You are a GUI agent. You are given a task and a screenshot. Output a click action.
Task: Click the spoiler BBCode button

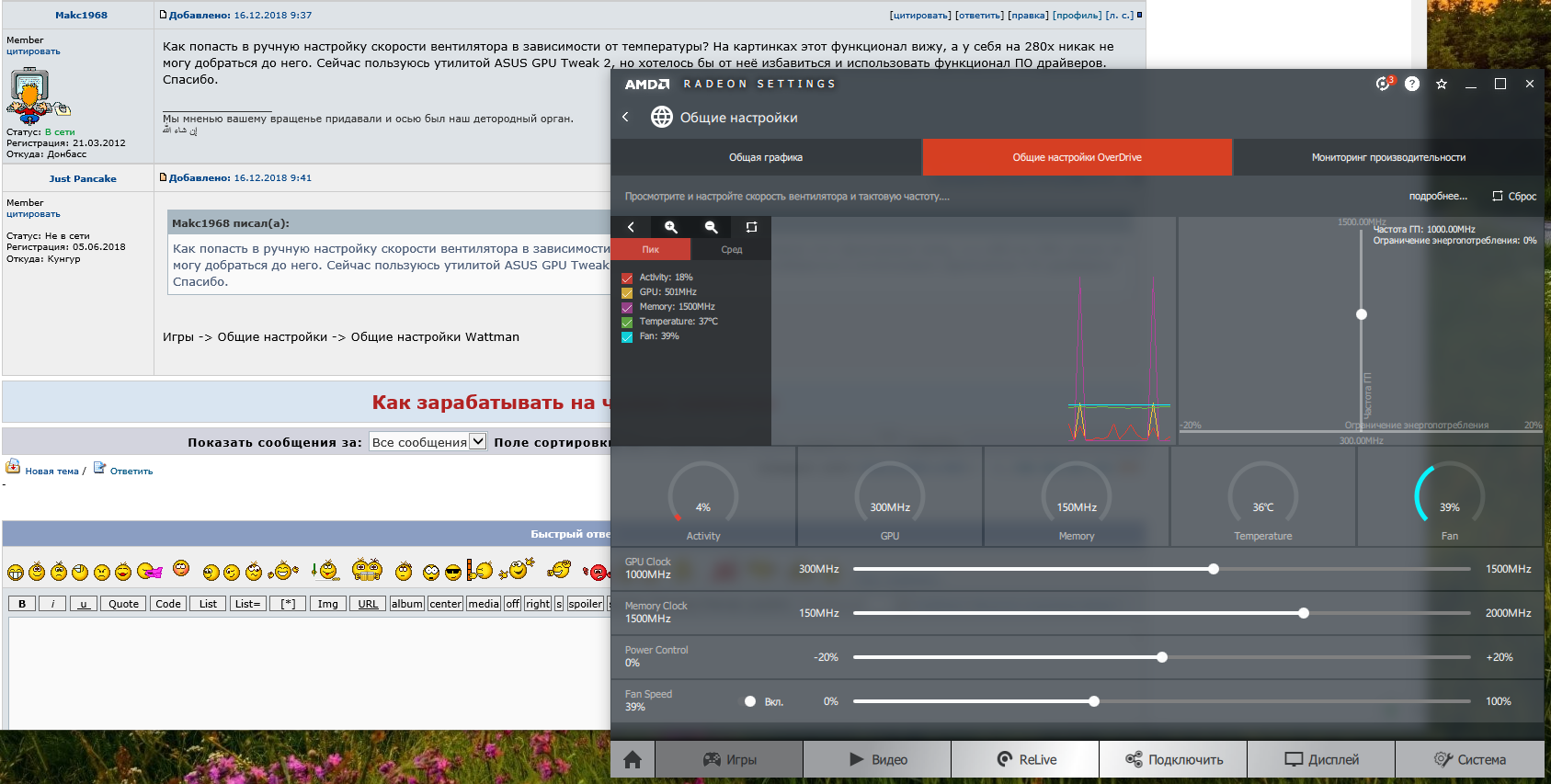585,604
